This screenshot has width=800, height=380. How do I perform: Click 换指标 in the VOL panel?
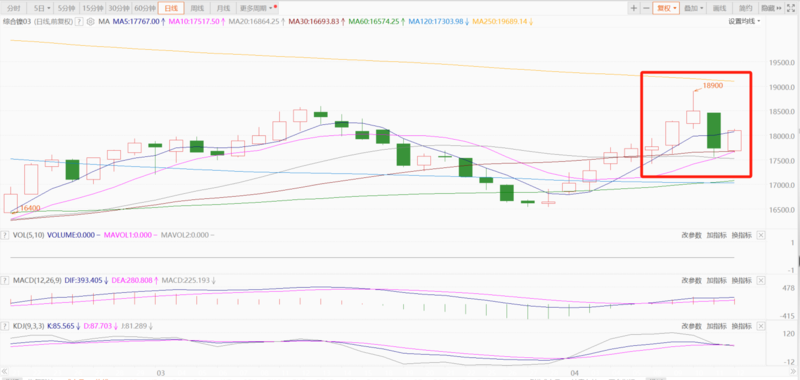[742, 235]
